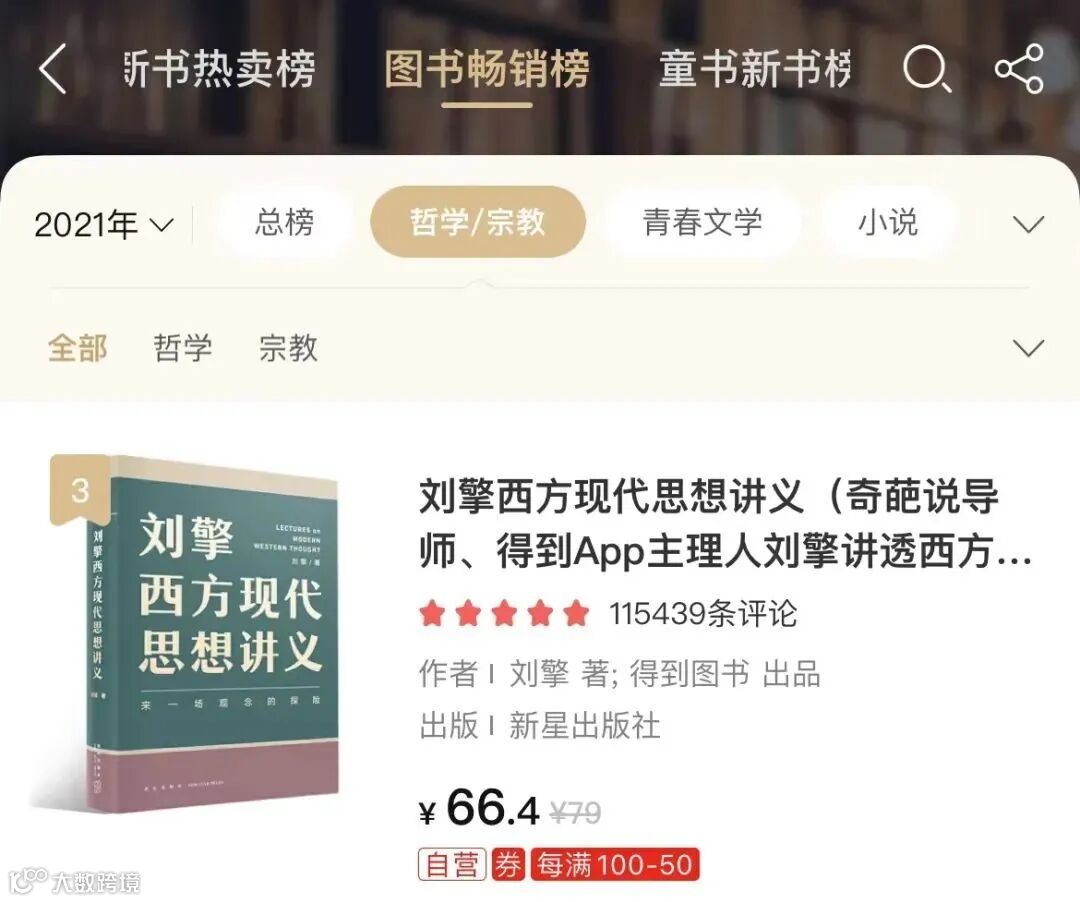Tap the five-star rating icons
This screenshot has width=1080, height=902.
pyautogui.click(x=505, y=613)
